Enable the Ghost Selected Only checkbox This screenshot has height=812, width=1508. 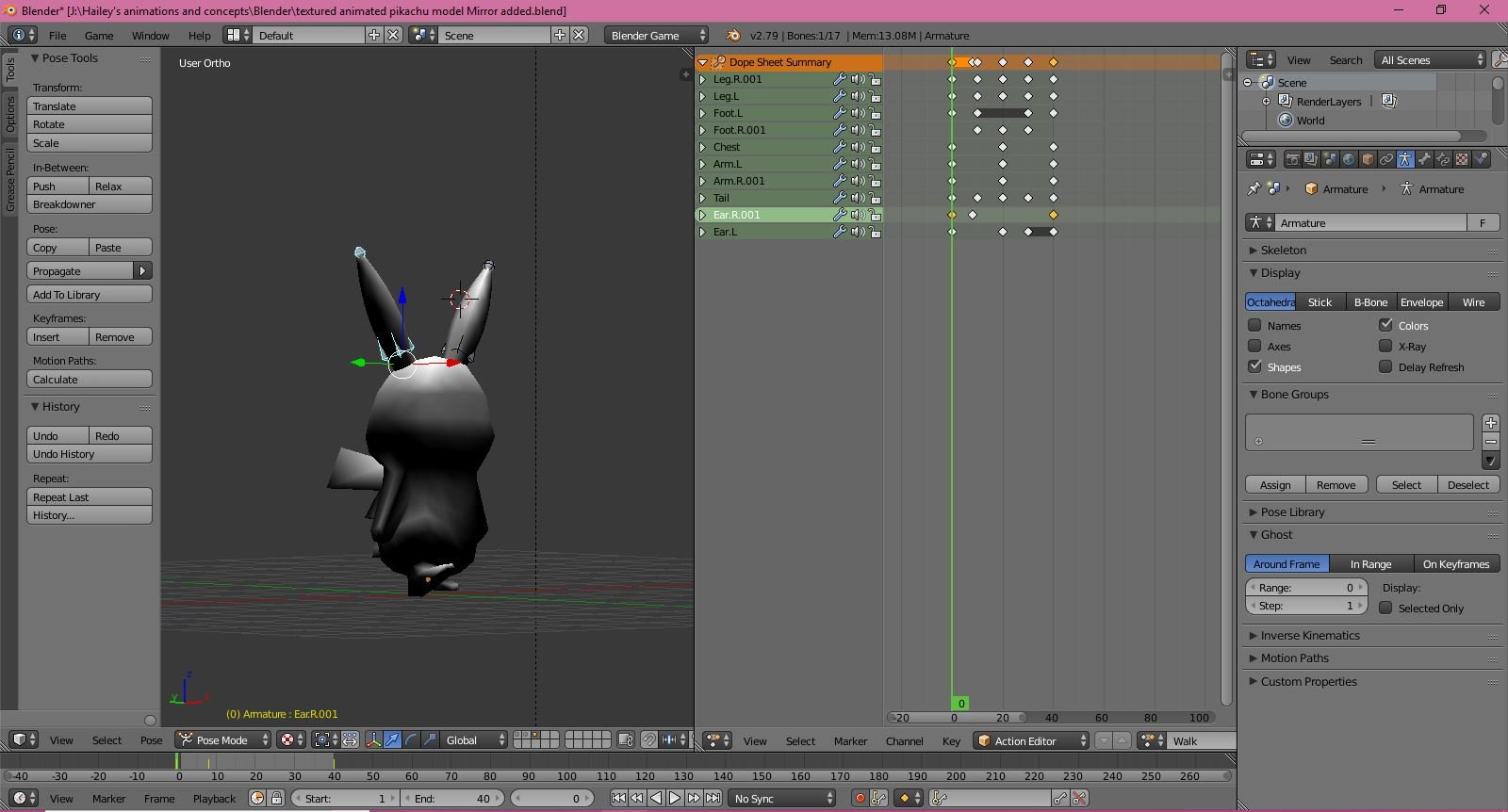point(1385,608)
